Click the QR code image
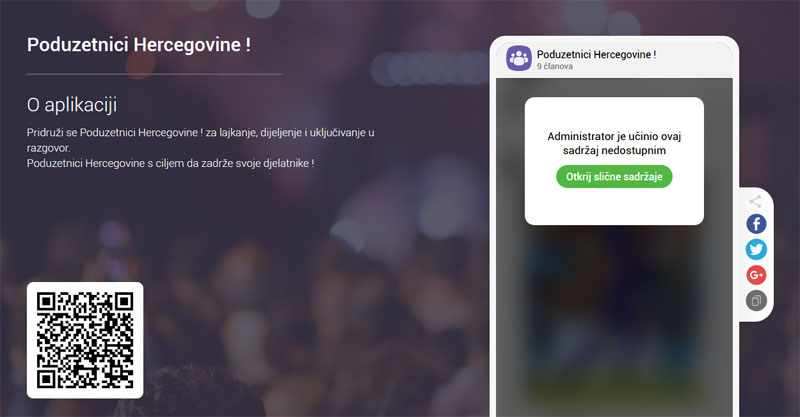Viewport: 800px width, 417px height. (85, 340)
